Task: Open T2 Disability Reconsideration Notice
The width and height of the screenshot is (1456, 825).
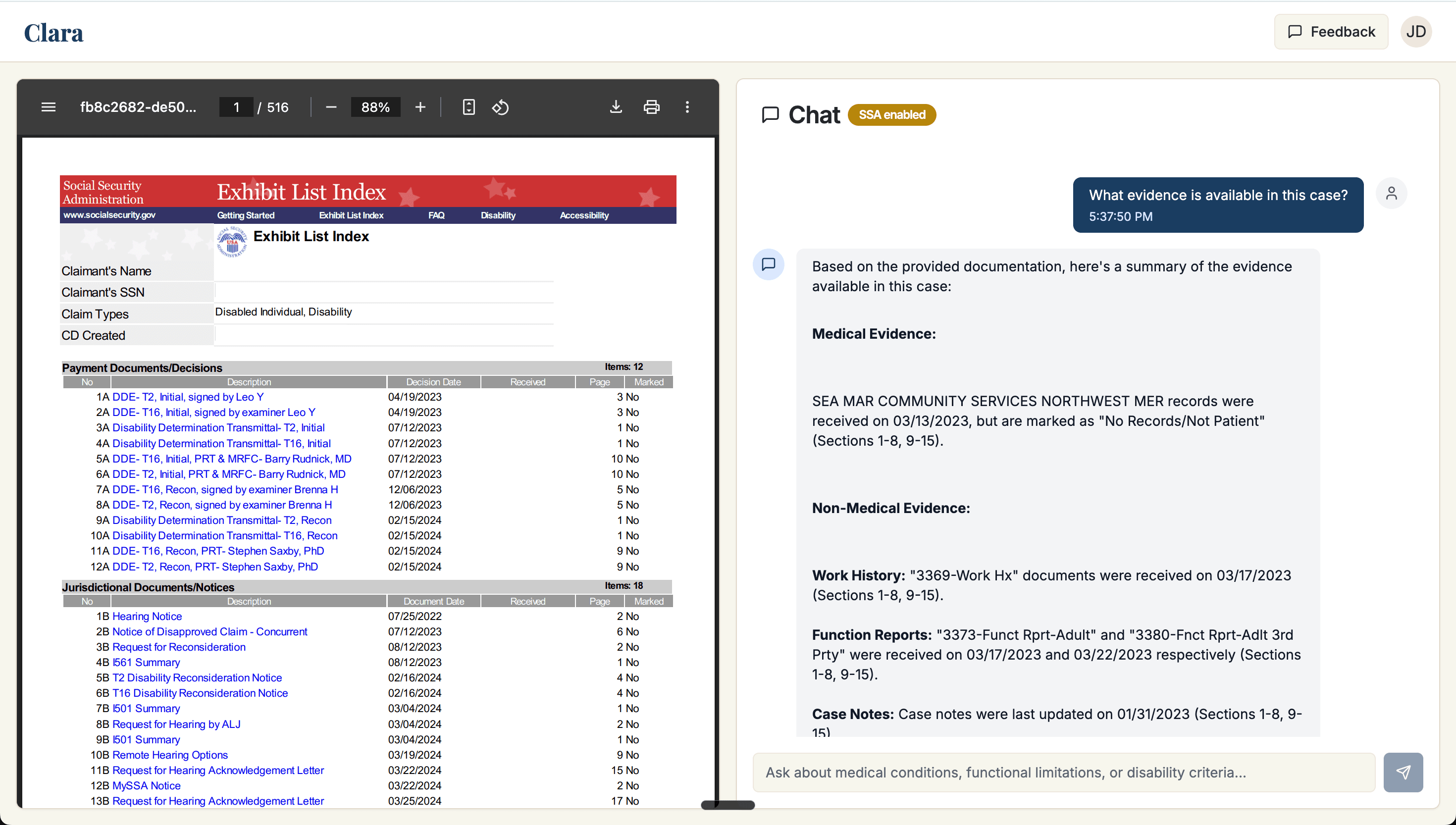Action: point(197,677)
